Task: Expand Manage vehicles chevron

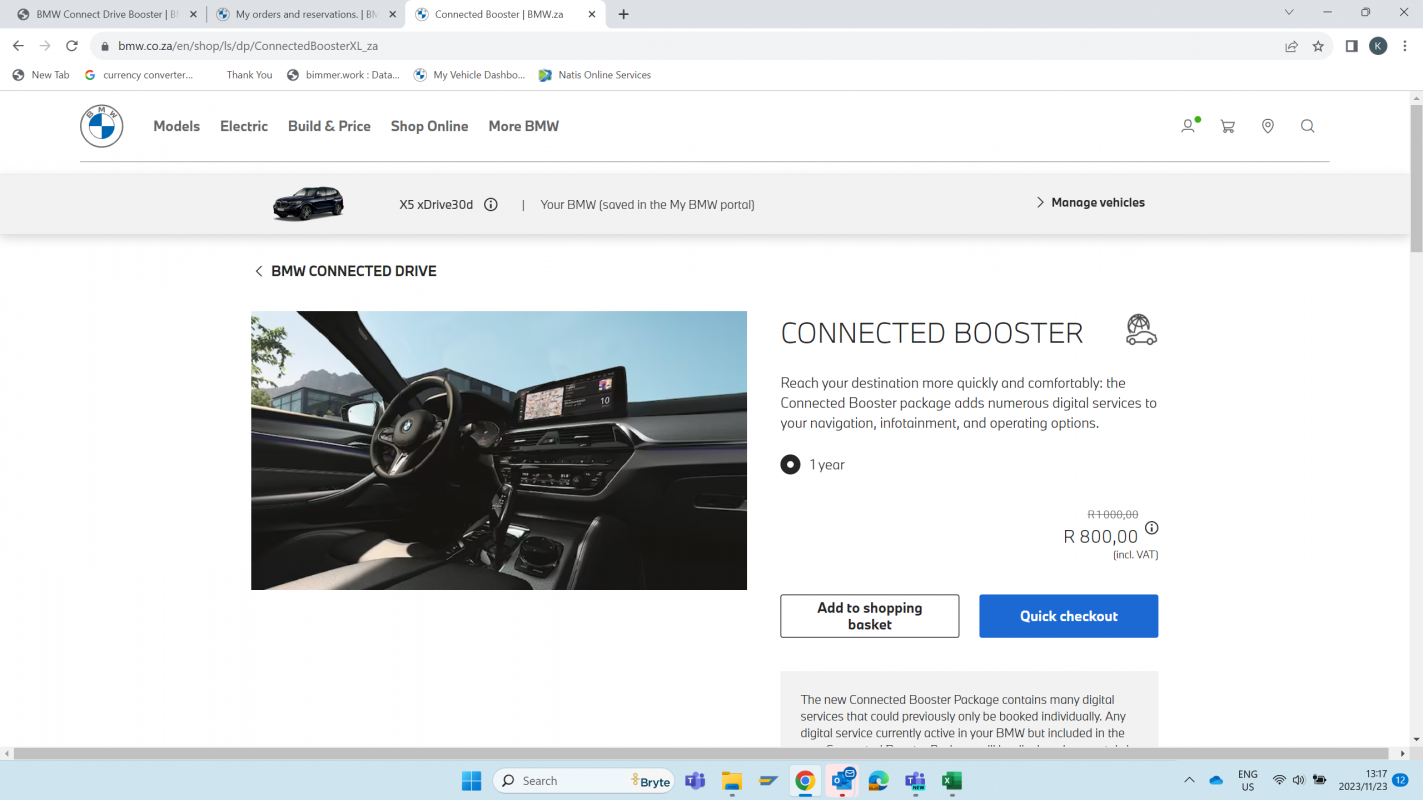Action: click(x=1040, y=203)
